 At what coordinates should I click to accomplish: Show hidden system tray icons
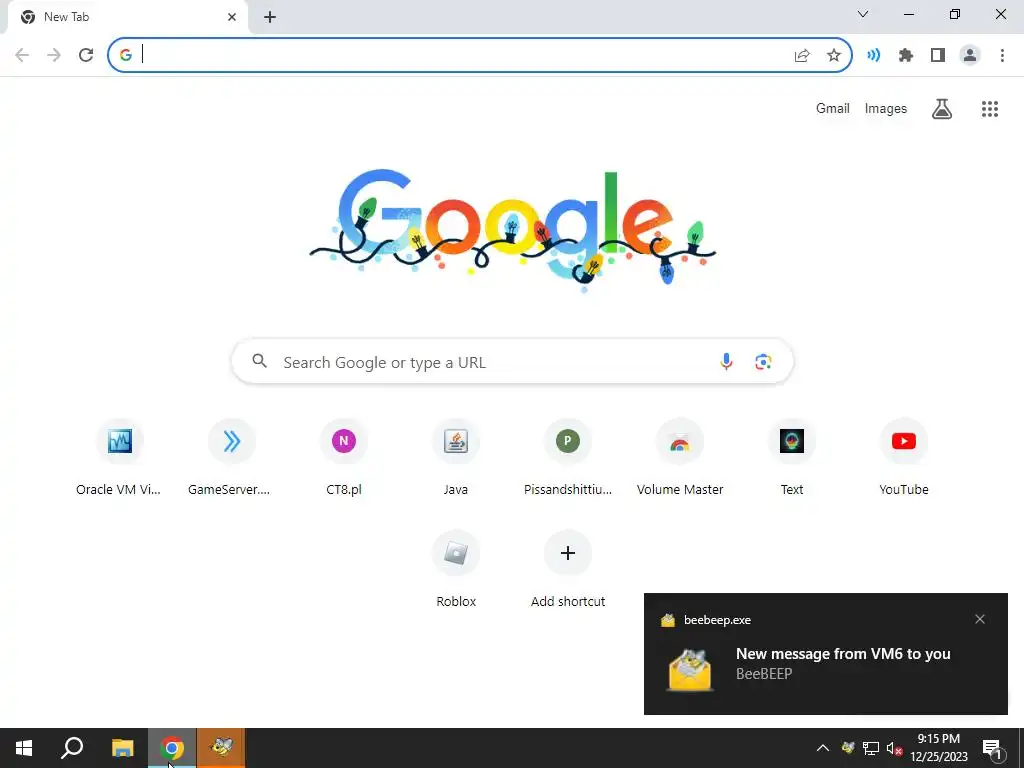pos(823,748)
